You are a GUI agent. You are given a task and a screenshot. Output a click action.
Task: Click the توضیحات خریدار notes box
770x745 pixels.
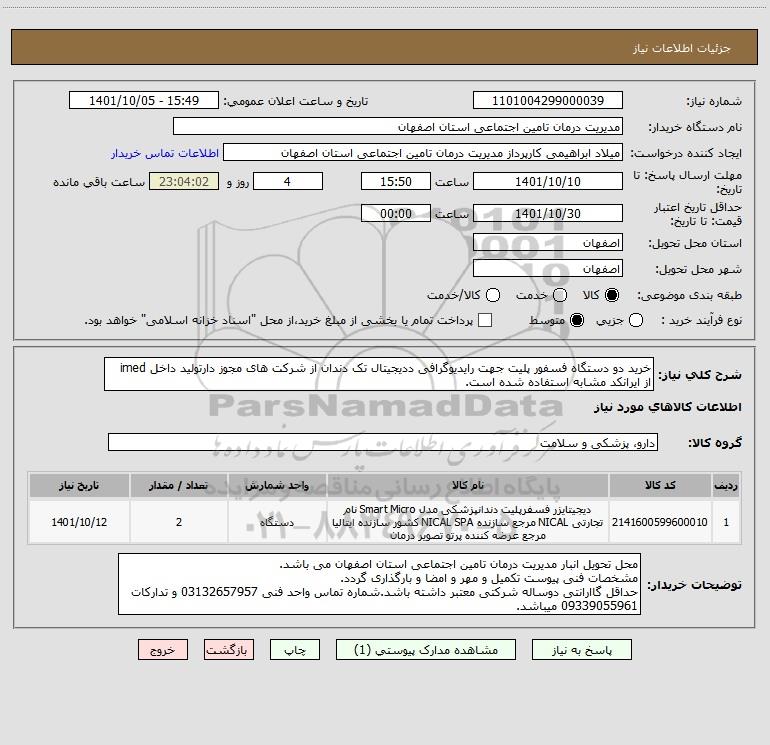(379, 584)
